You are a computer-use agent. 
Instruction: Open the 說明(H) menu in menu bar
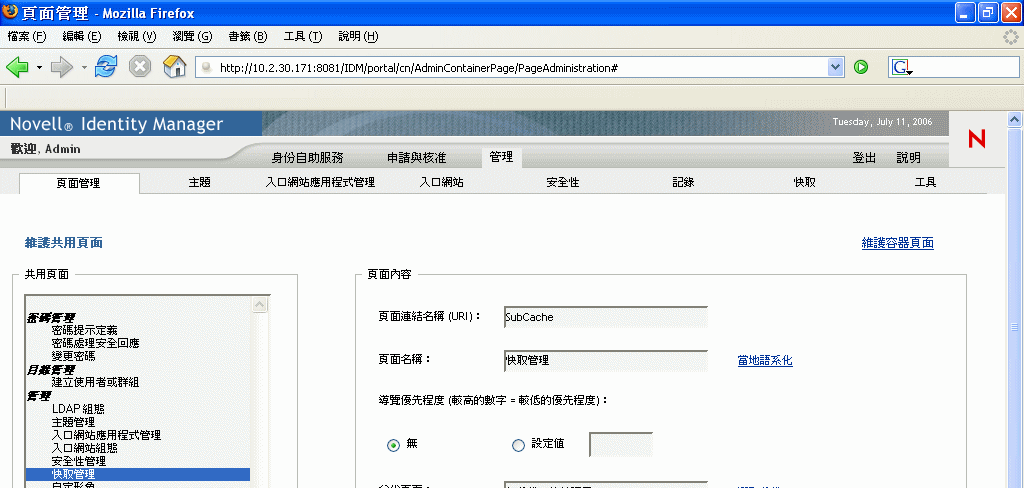[x=359, y=37]
